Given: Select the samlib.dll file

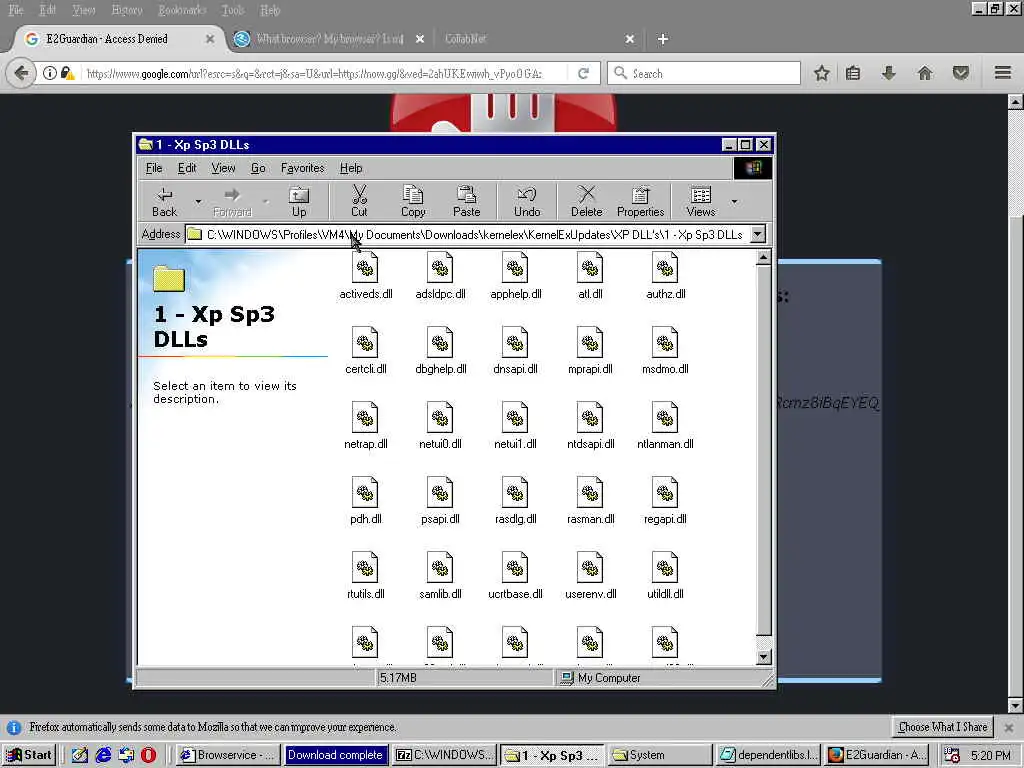Looking at the screenshot, I should [440, 576].
